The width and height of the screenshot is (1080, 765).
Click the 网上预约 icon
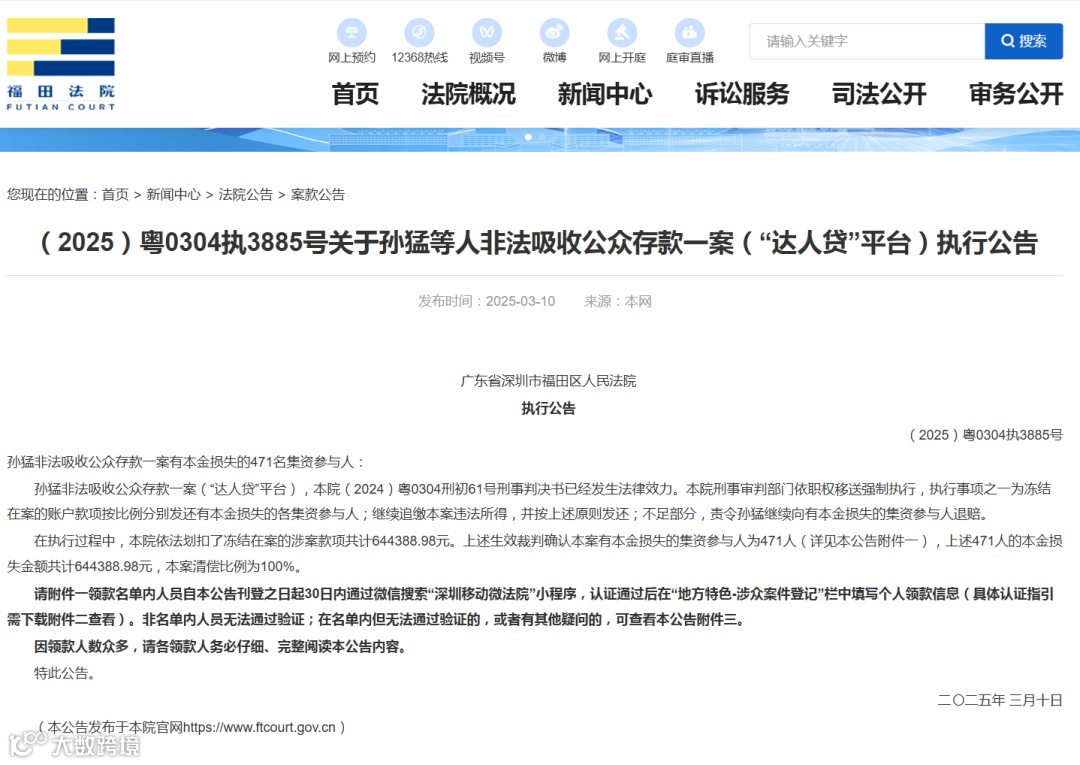(x=351, y=32)
